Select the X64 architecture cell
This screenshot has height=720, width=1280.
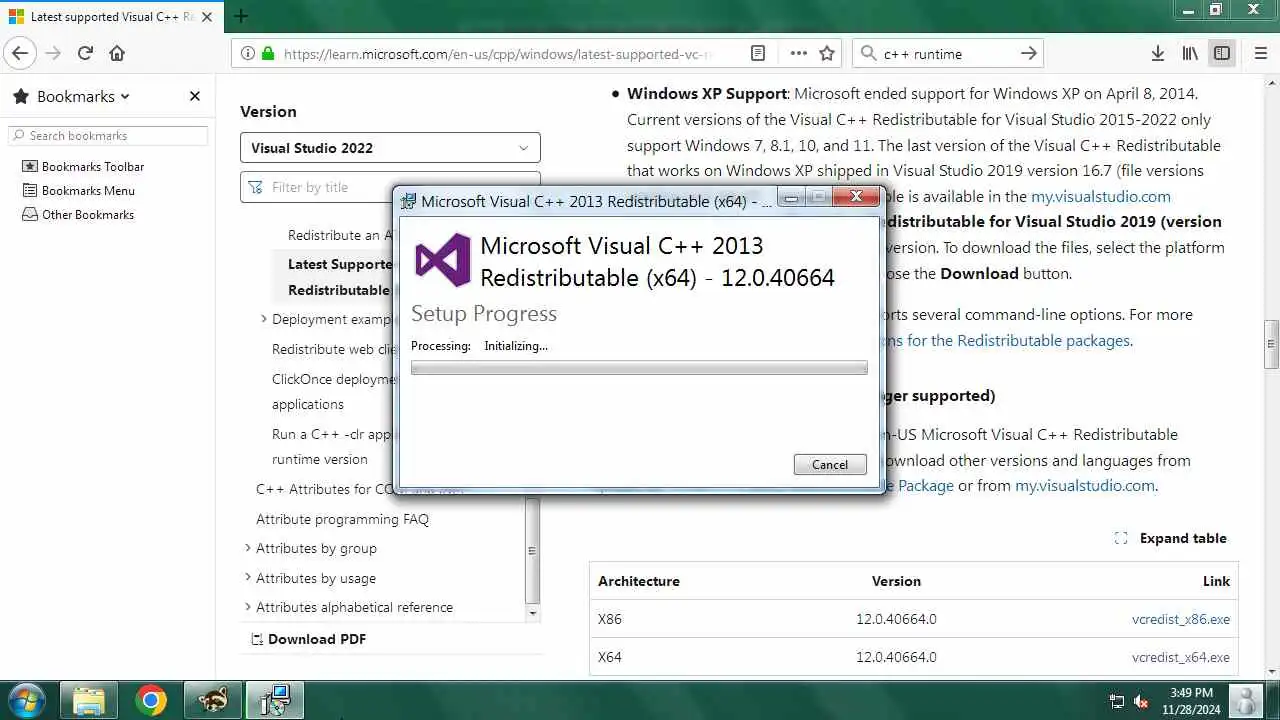[x=610, y=657]
